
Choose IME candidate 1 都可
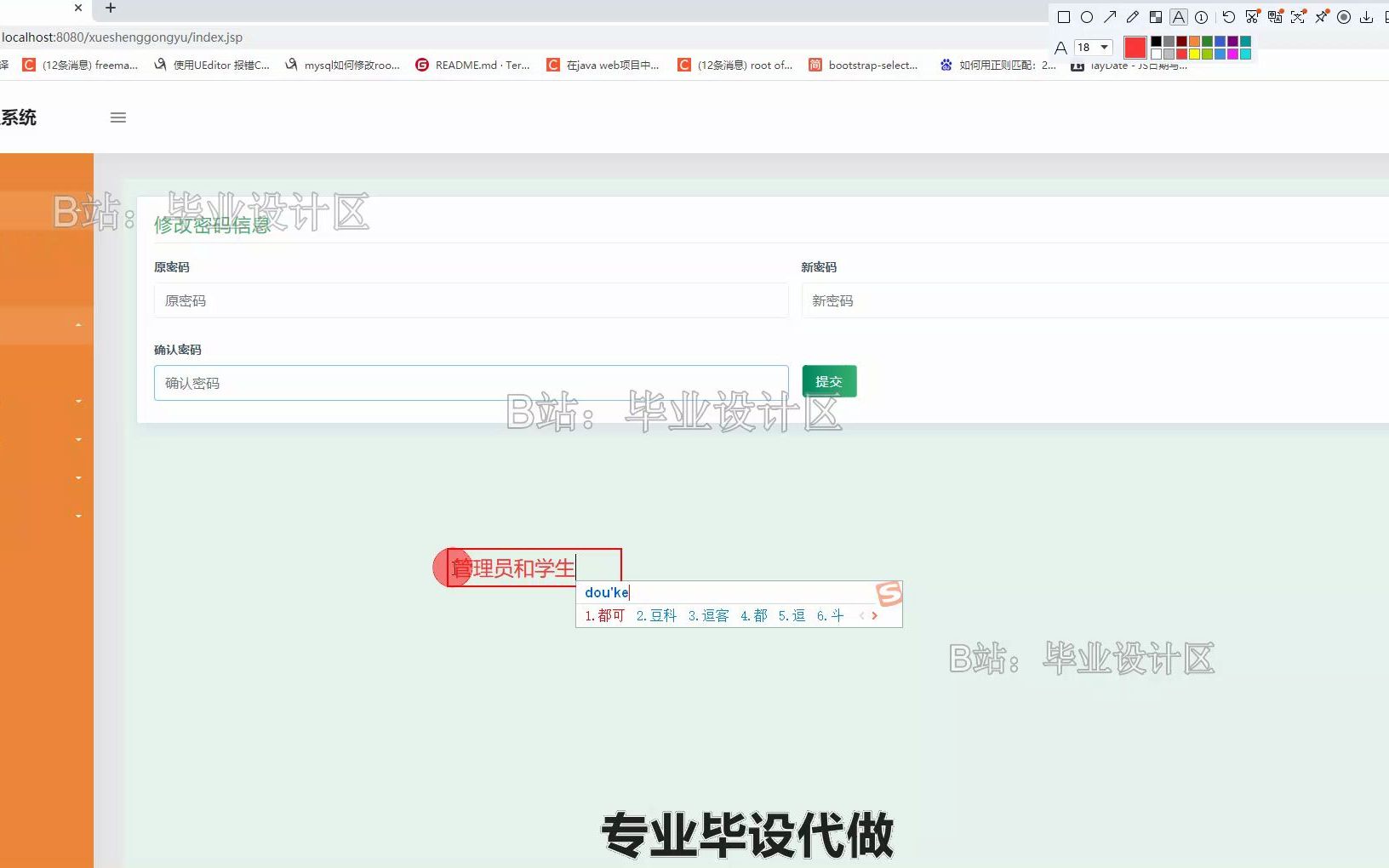click(605, 615)
